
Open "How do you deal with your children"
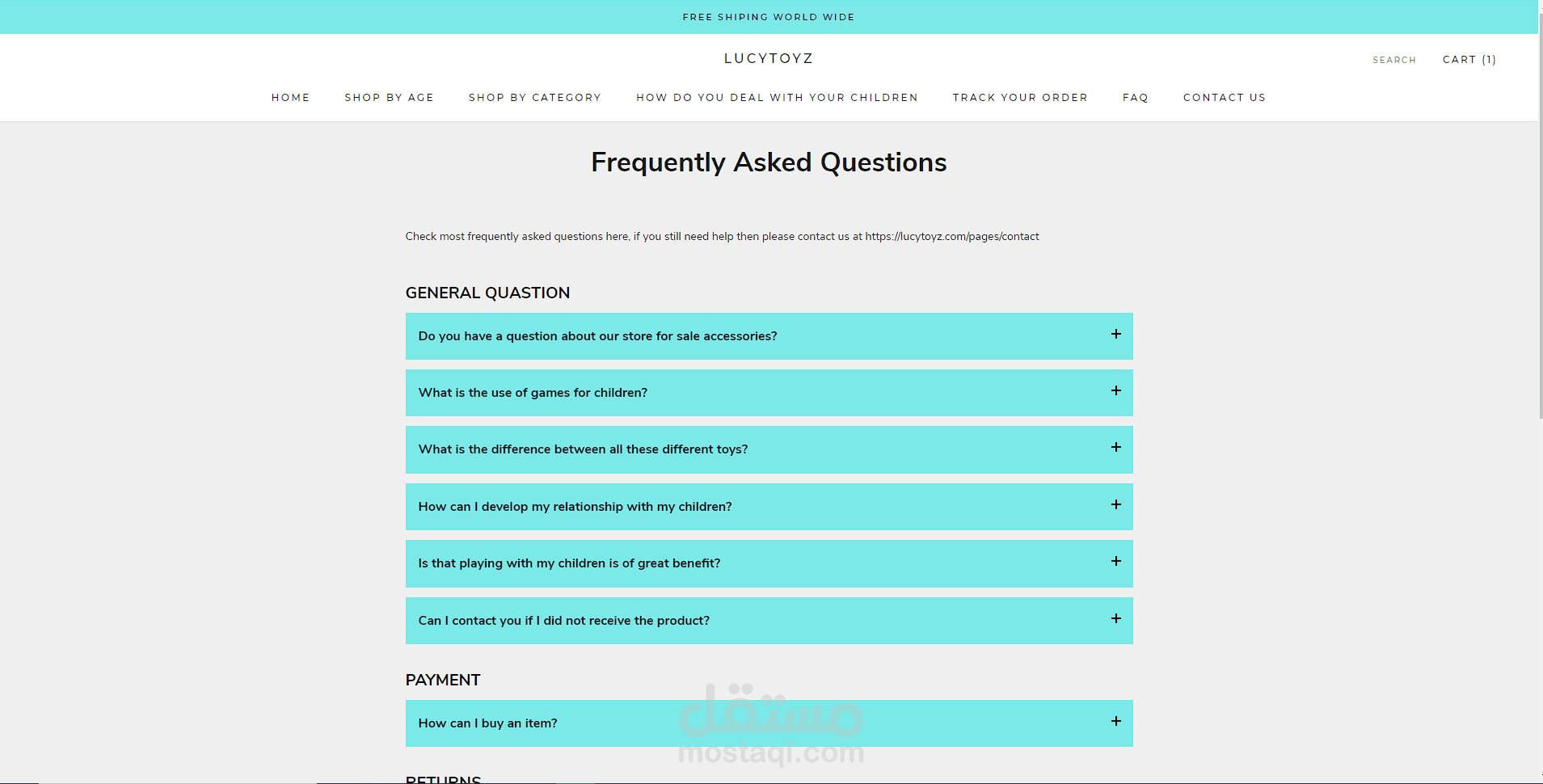point(776,98)
